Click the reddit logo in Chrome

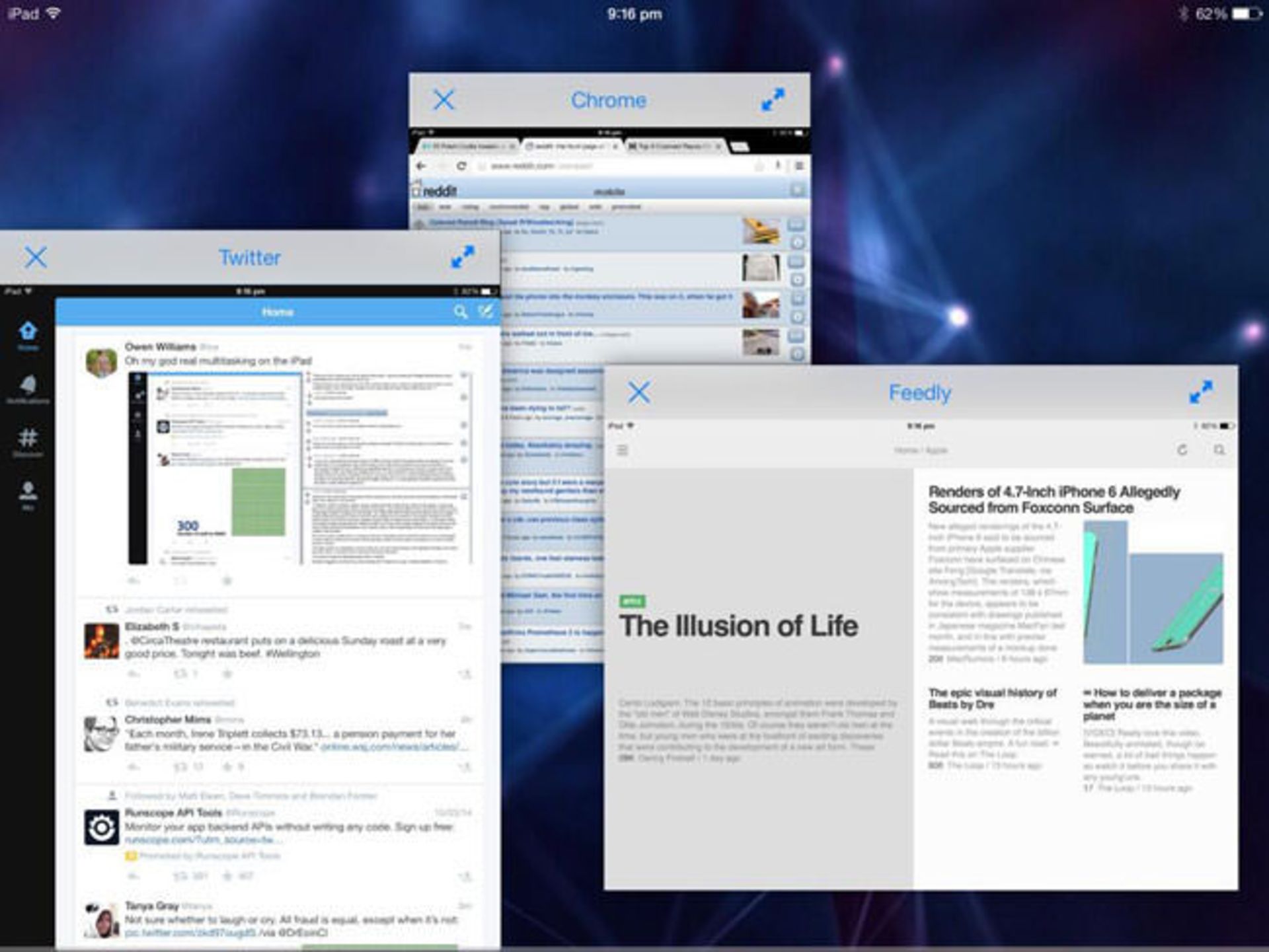pos(435,191)
